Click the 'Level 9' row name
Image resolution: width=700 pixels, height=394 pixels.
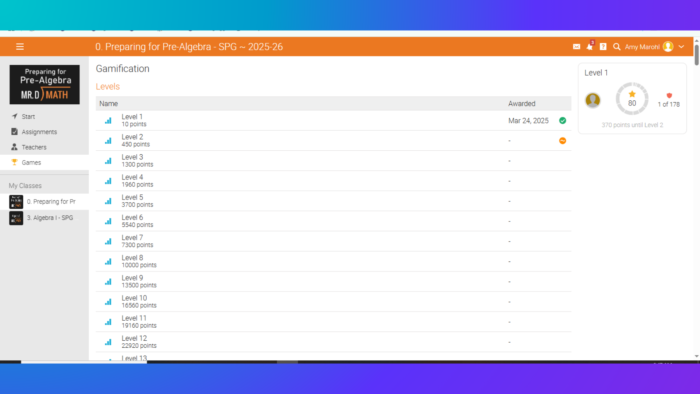[x=132, y=278]
